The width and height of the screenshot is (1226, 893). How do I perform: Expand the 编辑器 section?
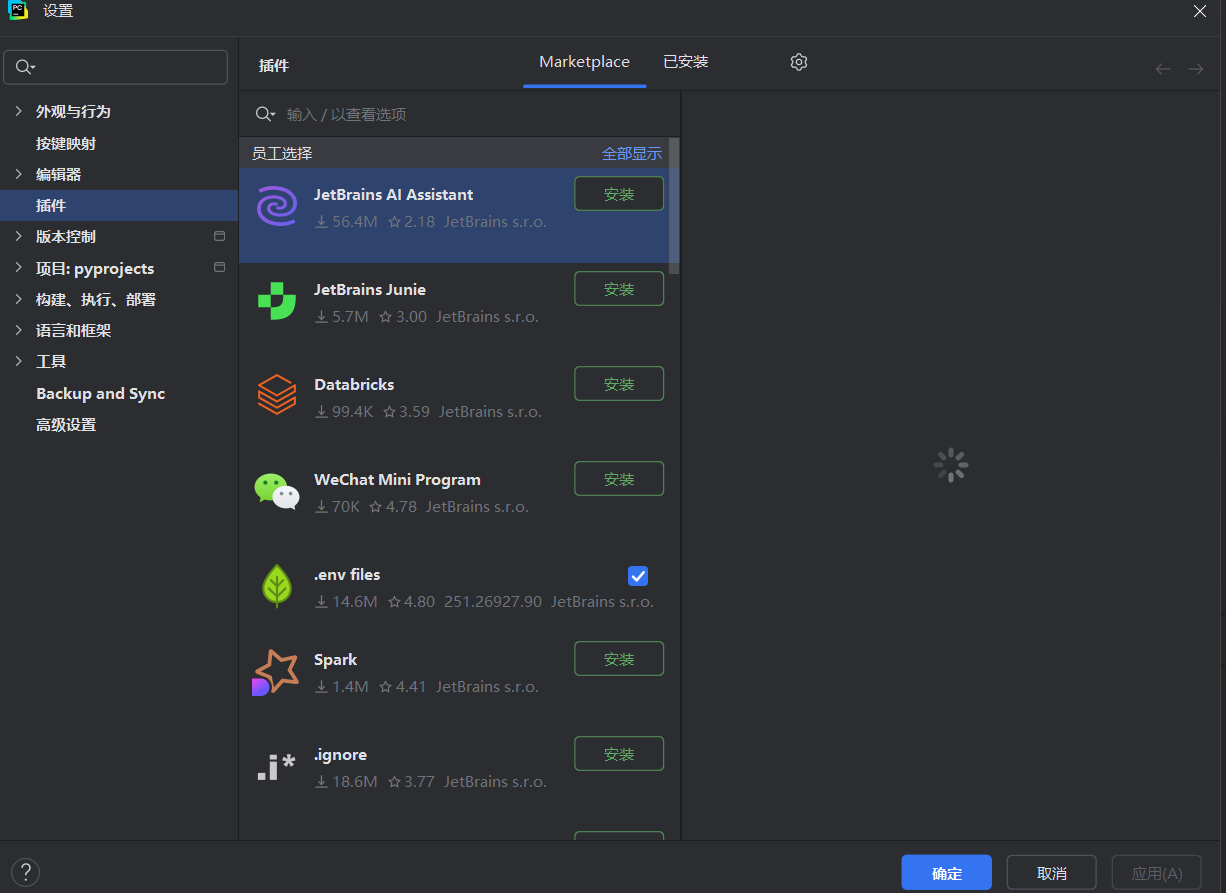pos(18,174)
